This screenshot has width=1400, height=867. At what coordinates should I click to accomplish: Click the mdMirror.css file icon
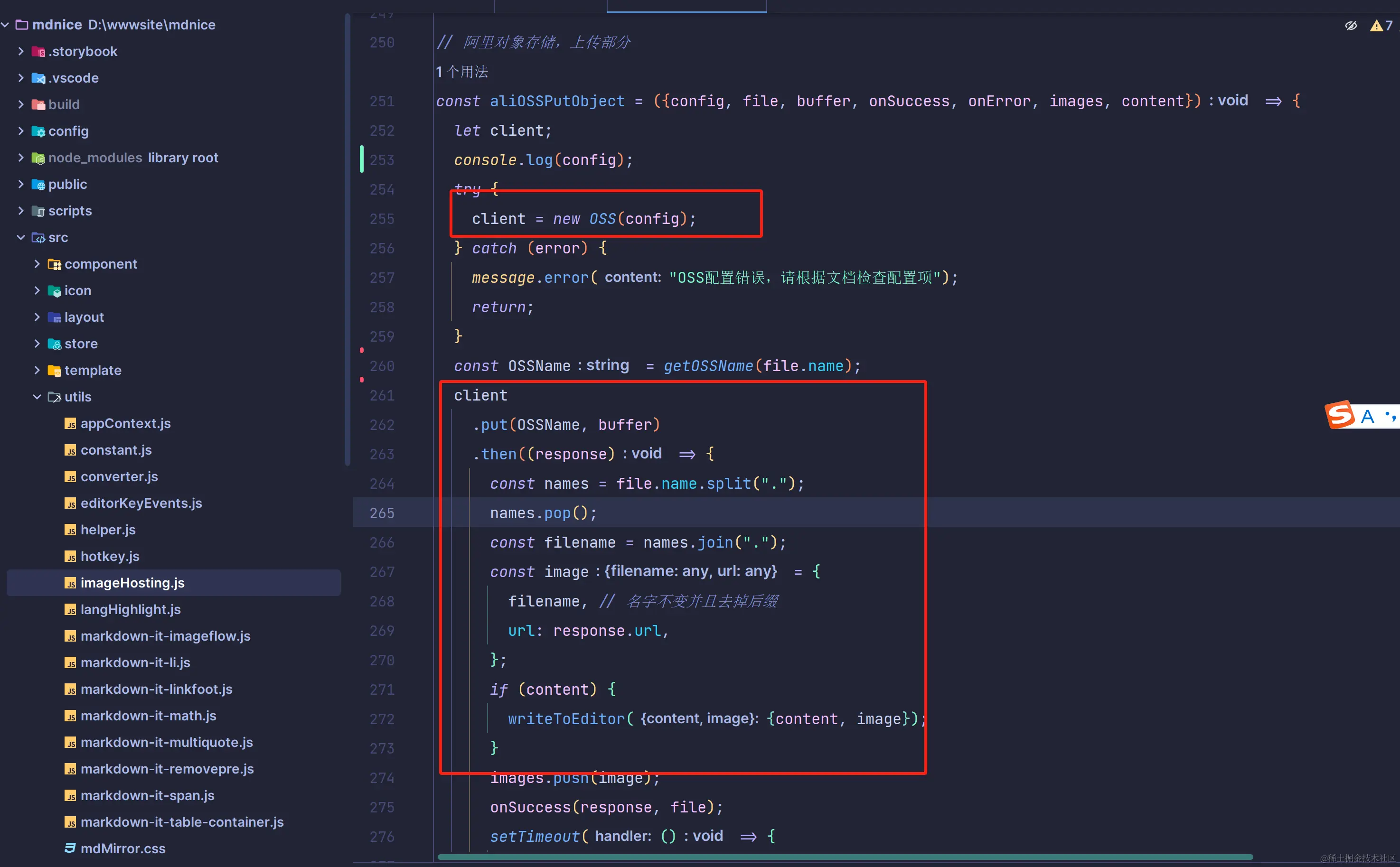tap(70, 848)
